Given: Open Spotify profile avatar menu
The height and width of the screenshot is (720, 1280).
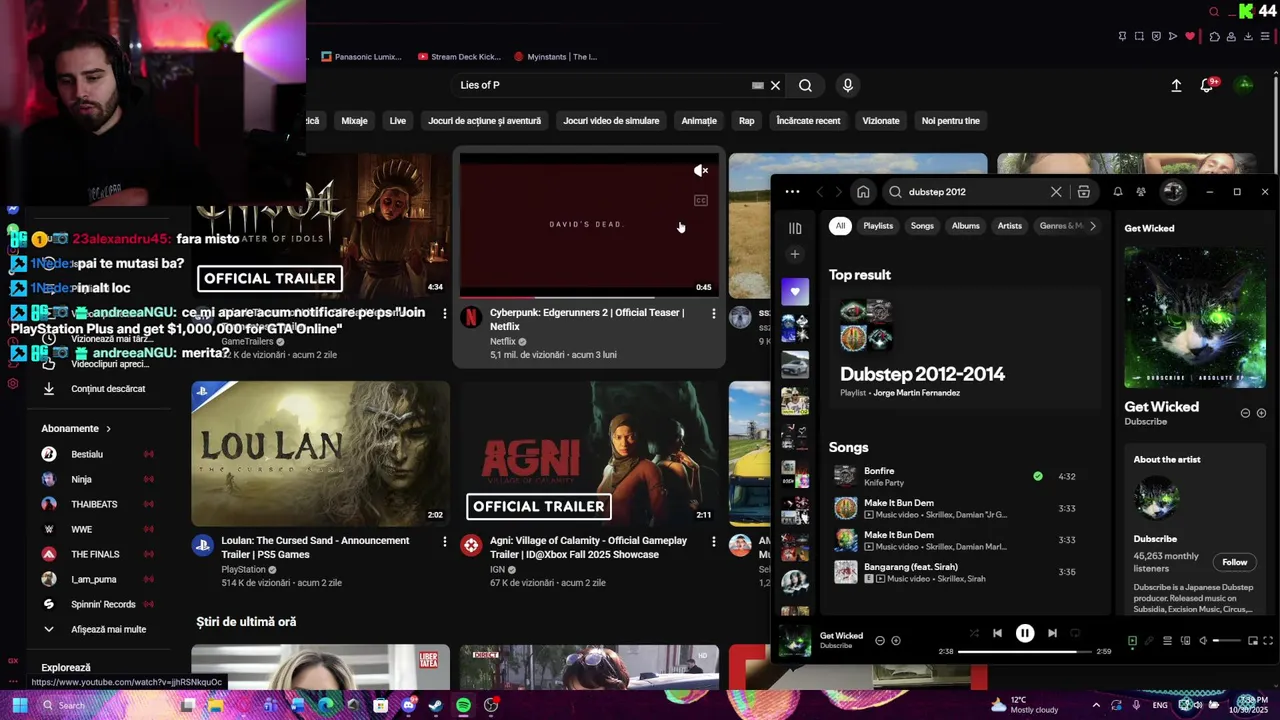Looking at the screenshot, I should (x=1173, y=191).
